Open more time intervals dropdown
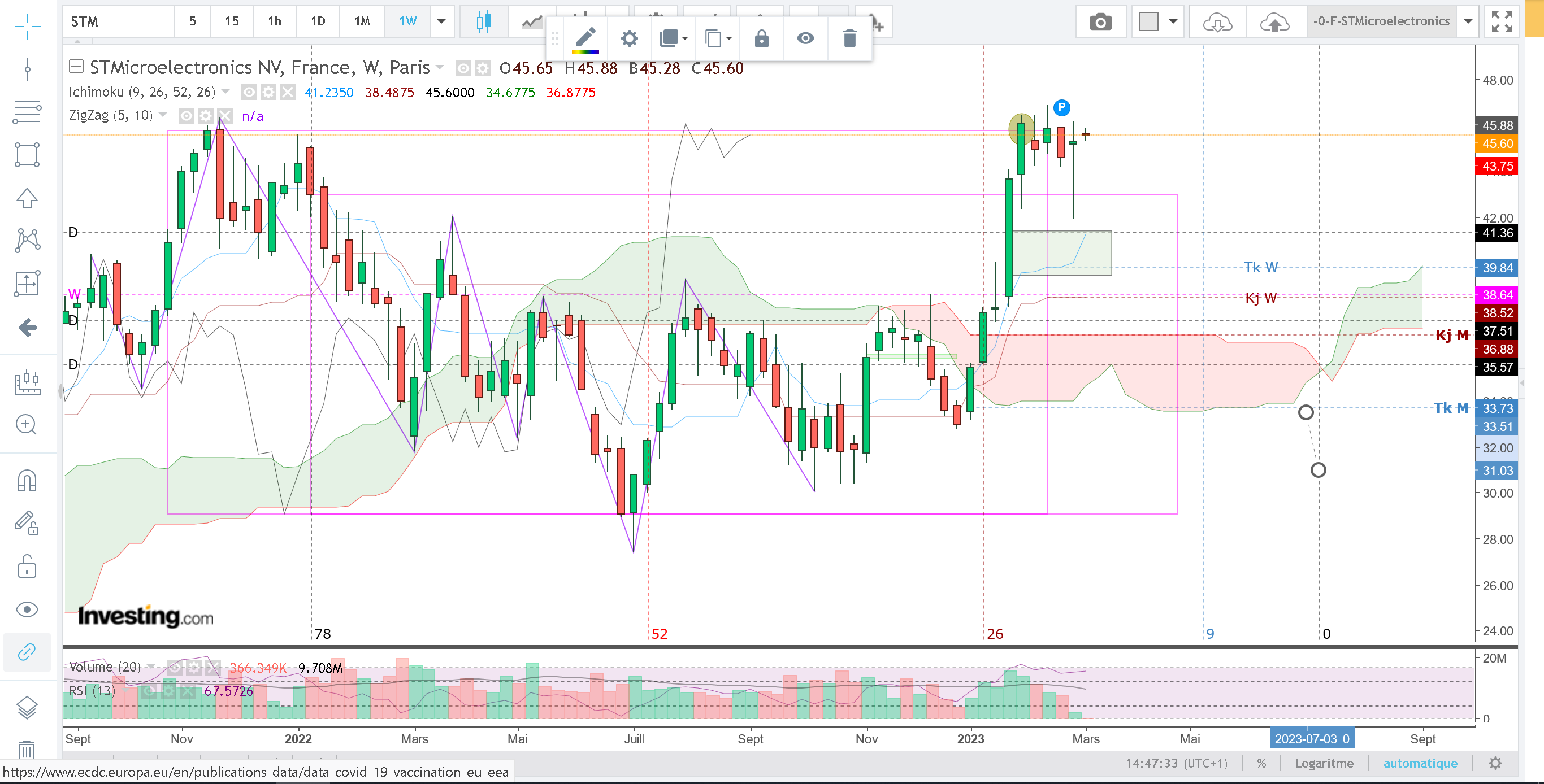Image resolution: width=1544 pixels, height=784 pixels. (x=441, y=21)
